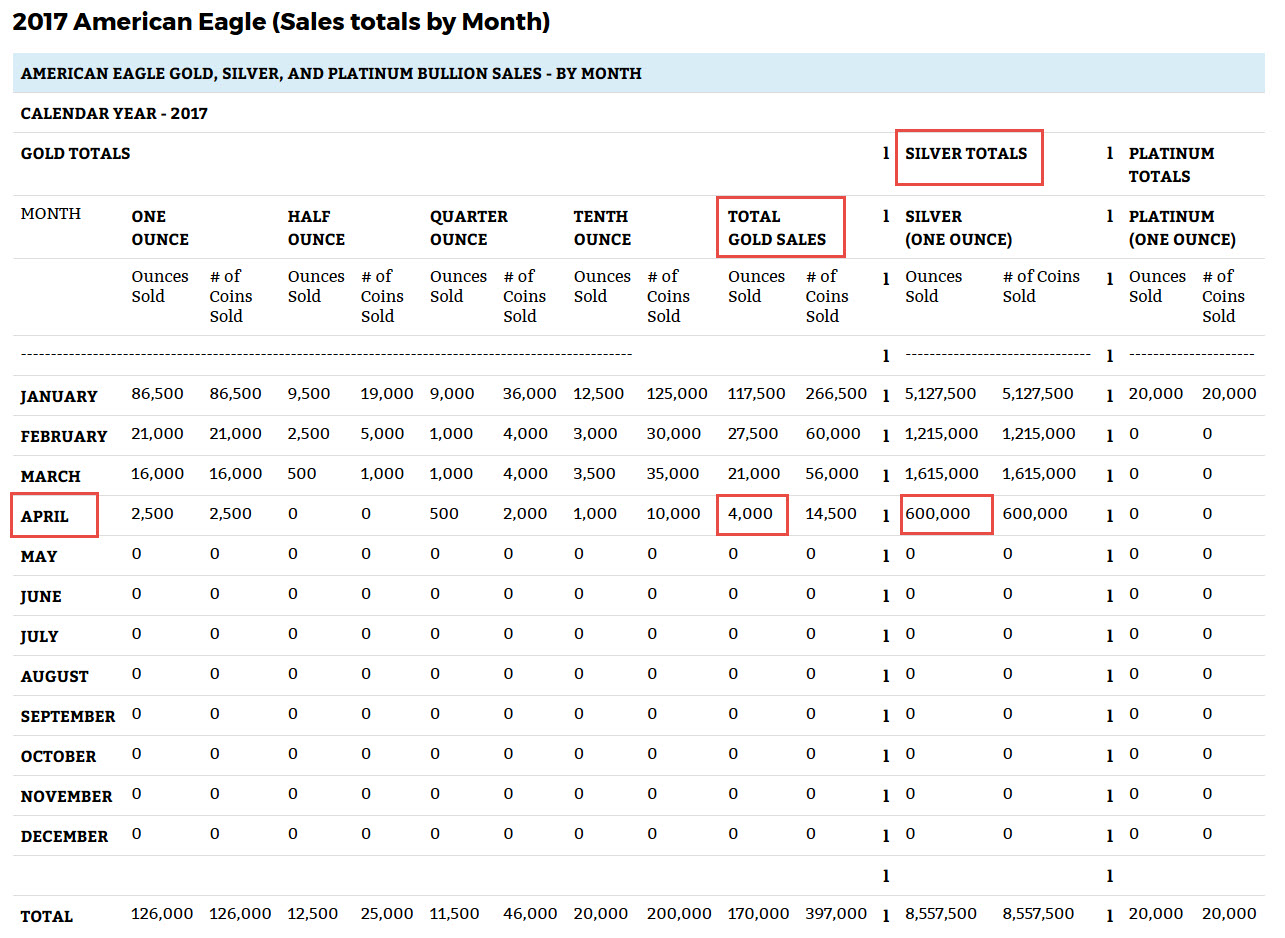Click the TOTAL row tenth coins value 200,000
The image size is (1285, 938).
coord(680,914)
